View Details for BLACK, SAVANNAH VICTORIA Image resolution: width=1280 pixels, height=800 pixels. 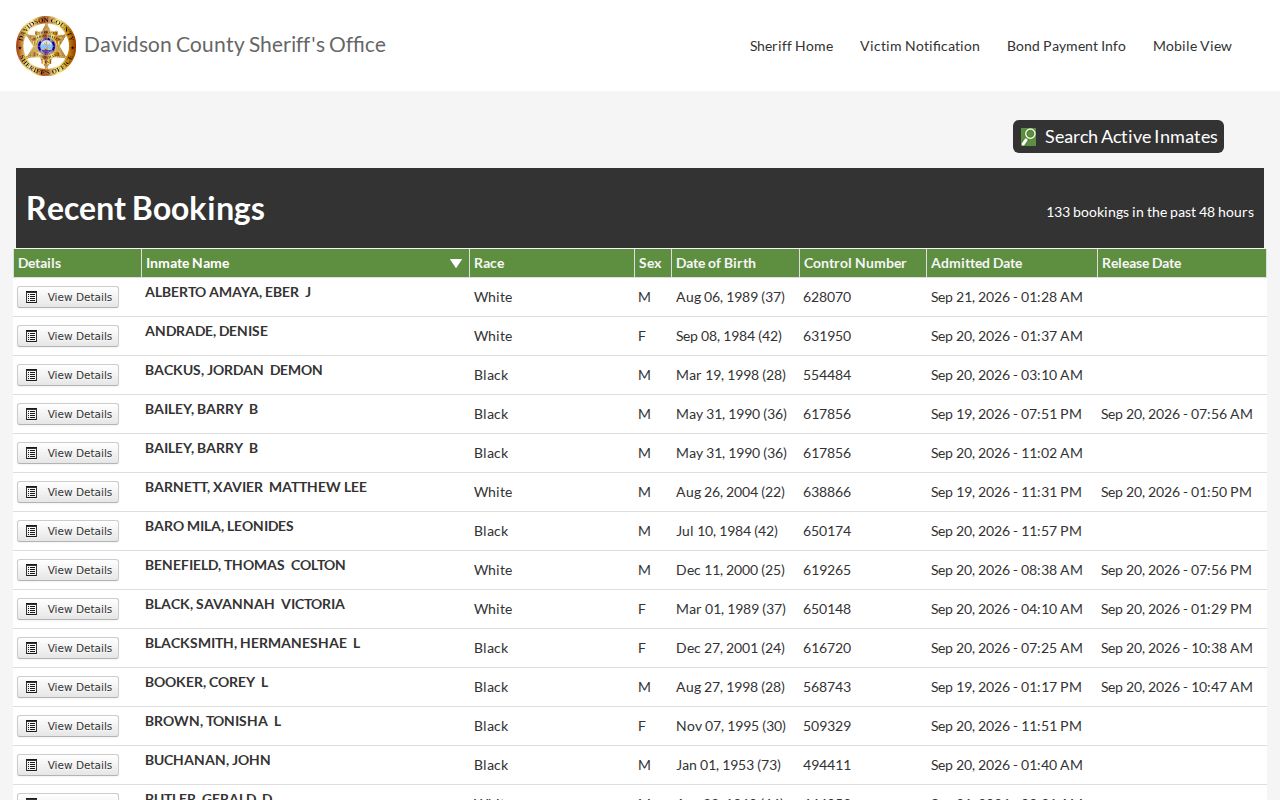coord(68,609)
